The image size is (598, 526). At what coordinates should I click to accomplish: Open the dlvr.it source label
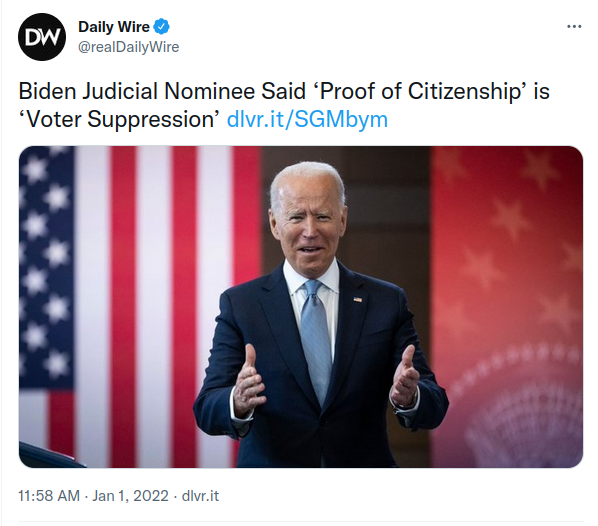pyautogui.click(x=200, y=496)
